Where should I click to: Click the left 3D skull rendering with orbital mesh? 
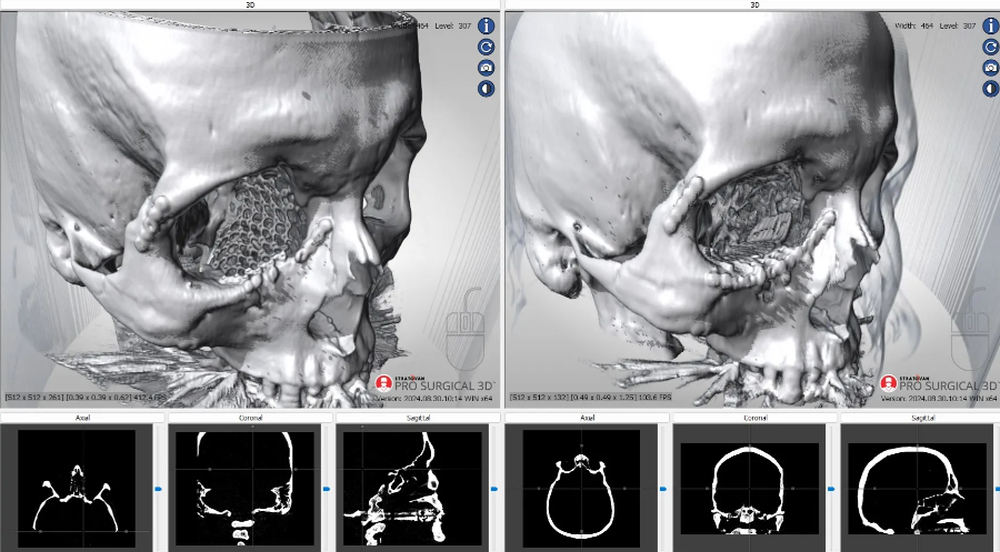point(250,209)
